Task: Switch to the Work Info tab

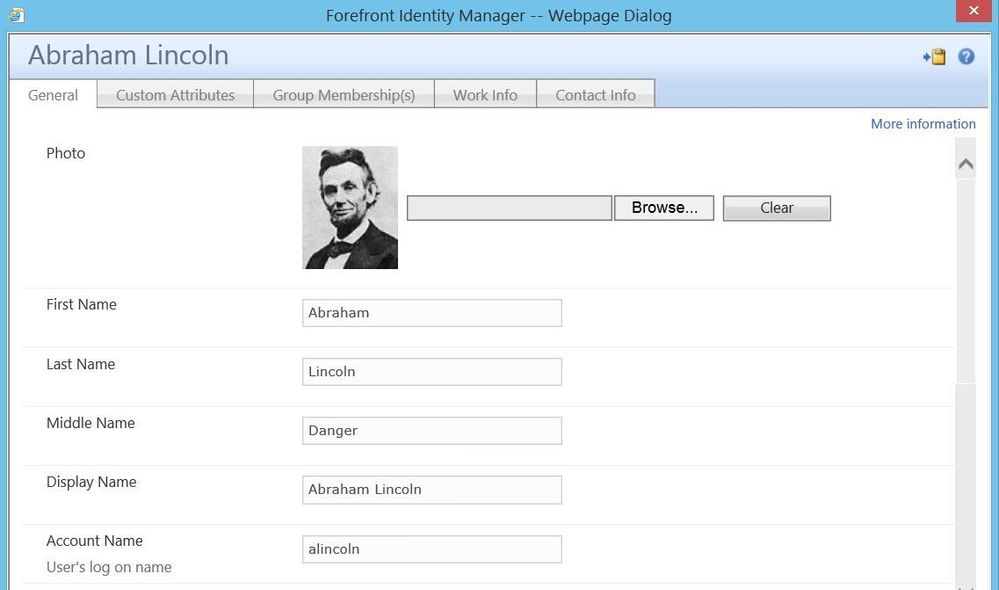Action: pos(485,95)
